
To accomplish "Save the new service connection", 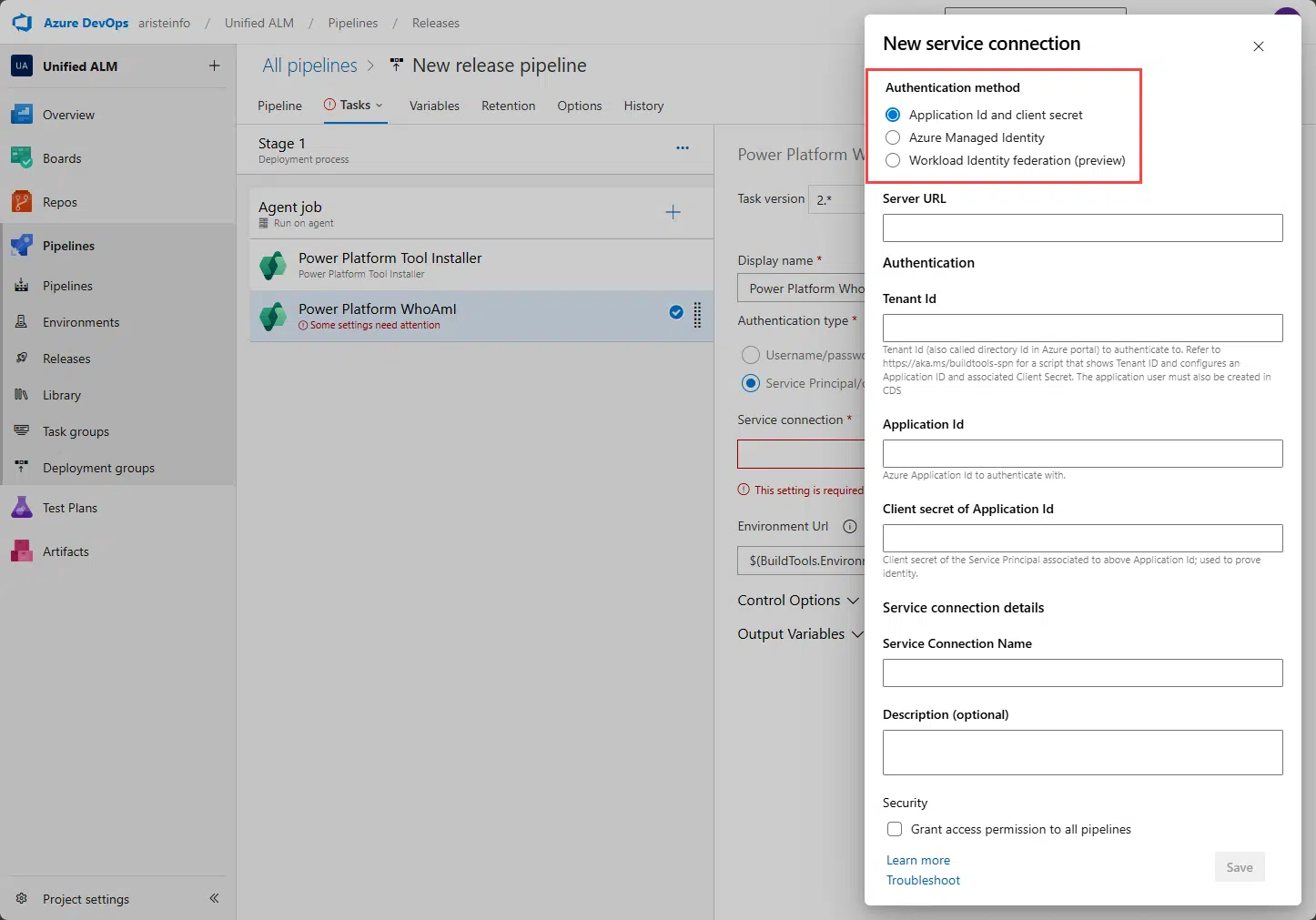I will click(x=1239, y=866).
